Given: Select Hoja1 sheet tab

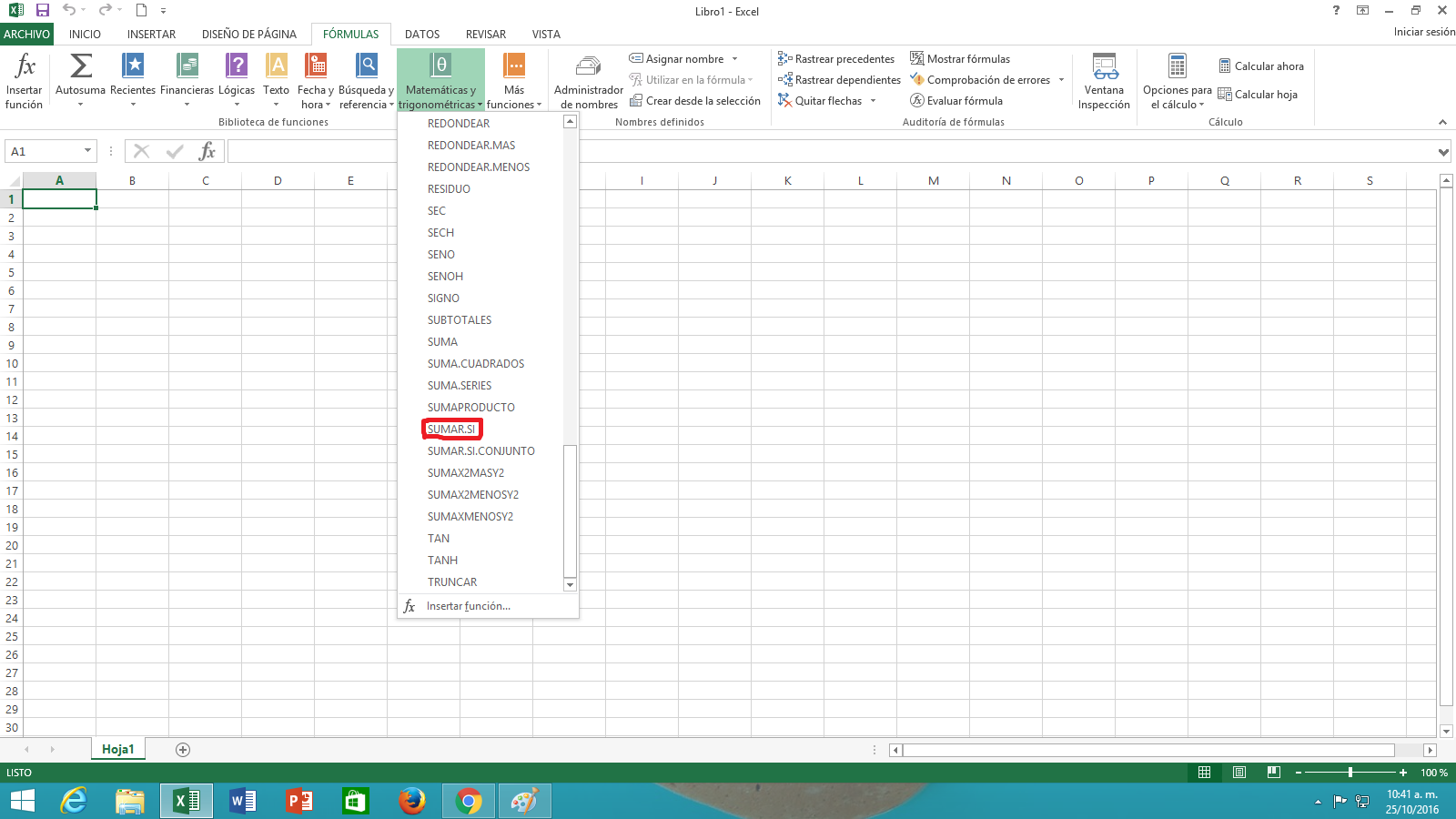Looking at the screenshot, I should (117, 749).
